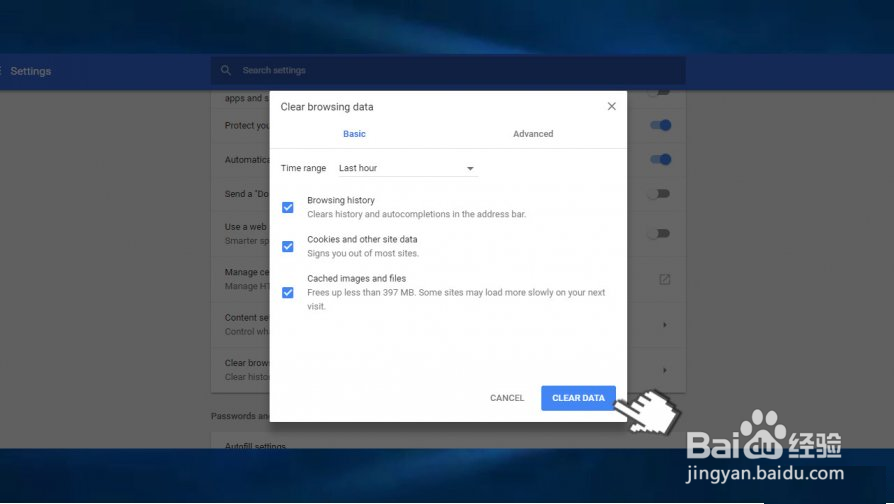Uncheck Cached images and files
894x504 pixels.
click(288, 292)
